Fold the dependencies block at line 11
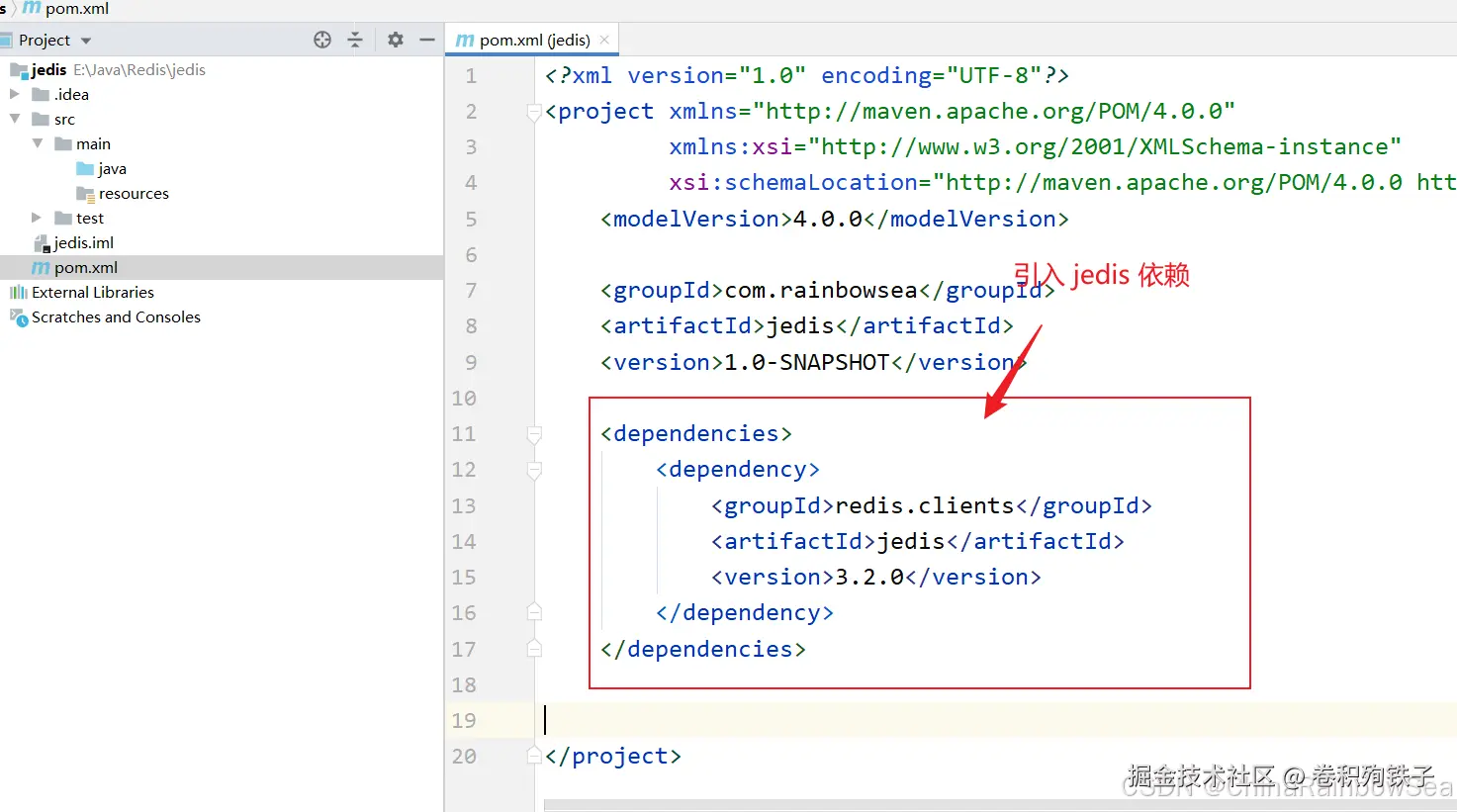 [534, 434]
